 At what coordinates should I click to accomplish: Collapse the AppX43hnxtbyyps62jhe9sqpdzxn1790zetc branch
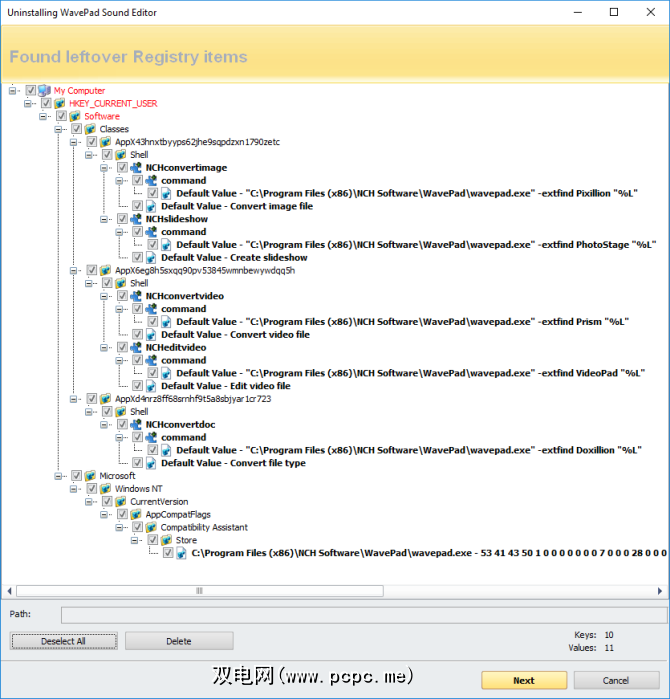[x=74, y=142]
